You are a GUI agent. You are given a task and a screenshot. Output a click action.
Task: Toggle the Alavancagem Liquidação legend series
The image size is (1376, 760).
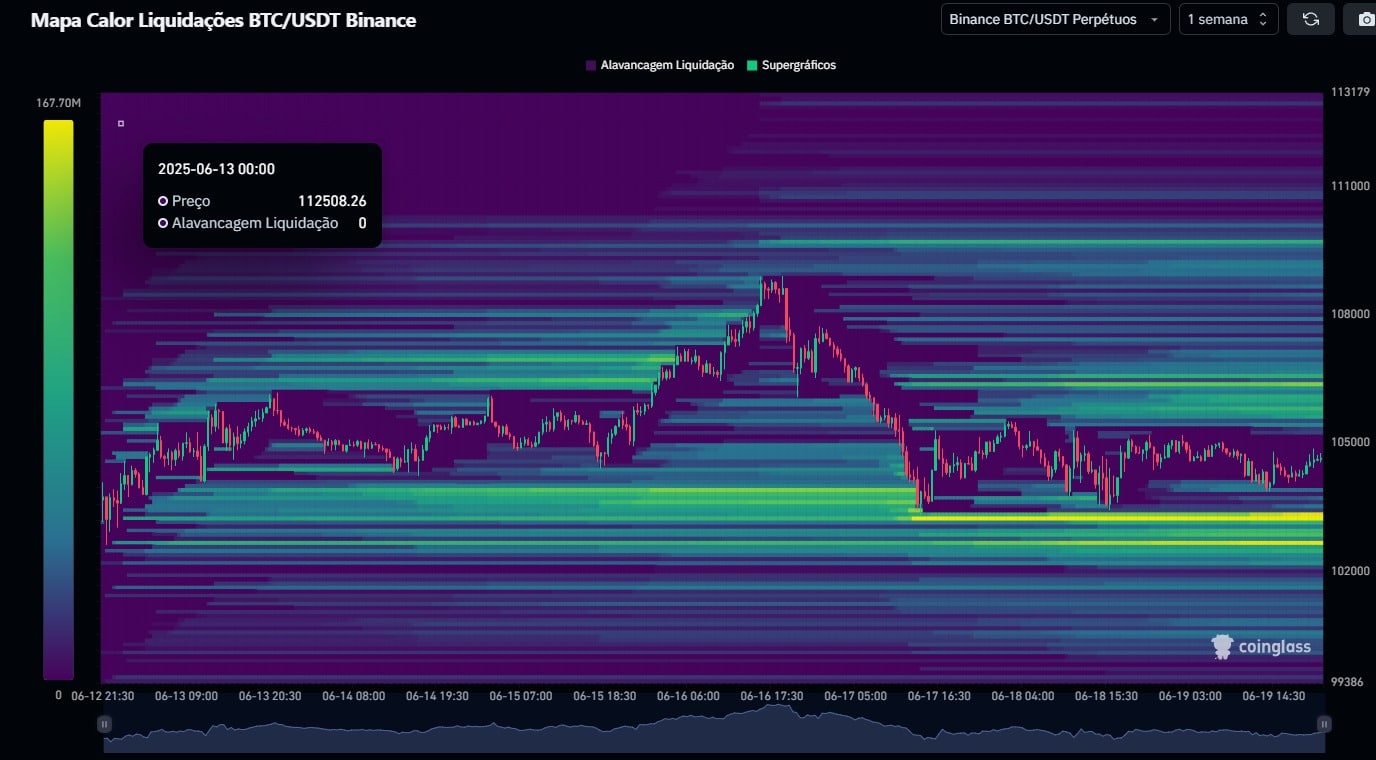coord(660,65)
